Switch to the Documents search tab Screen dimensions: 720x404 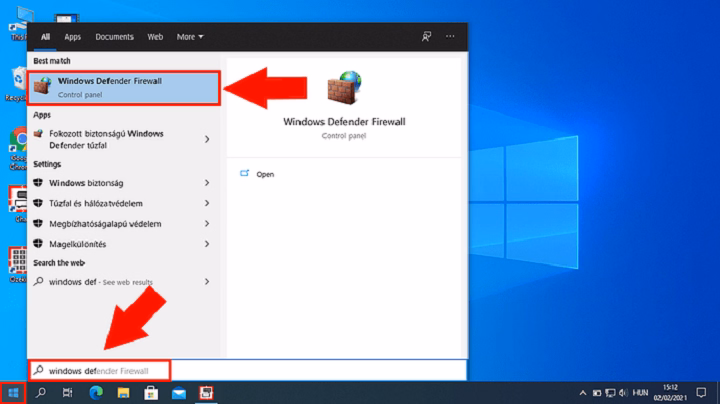(x=114, y=37)
